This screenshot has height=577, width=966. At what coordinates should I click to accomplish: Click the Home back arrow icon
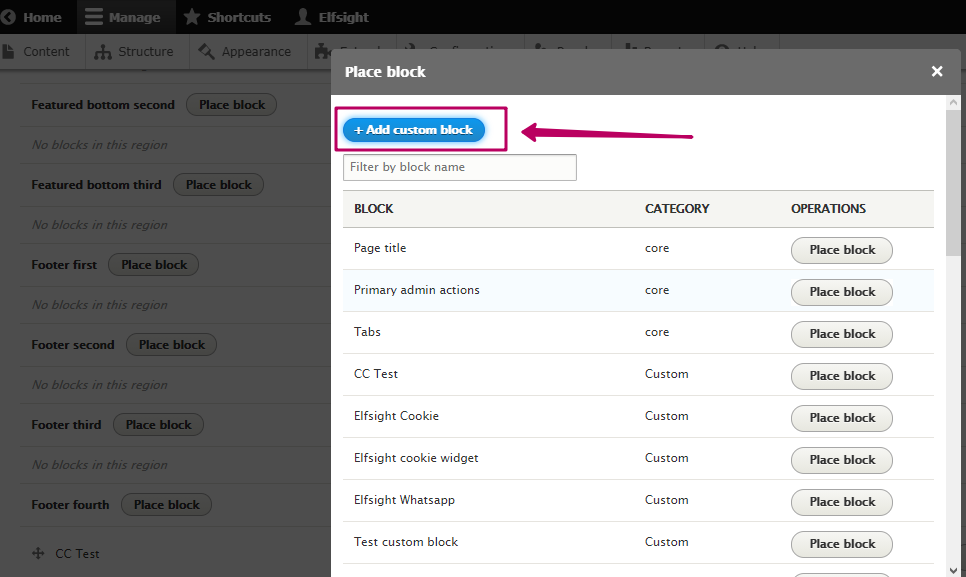tap(7, 17)
